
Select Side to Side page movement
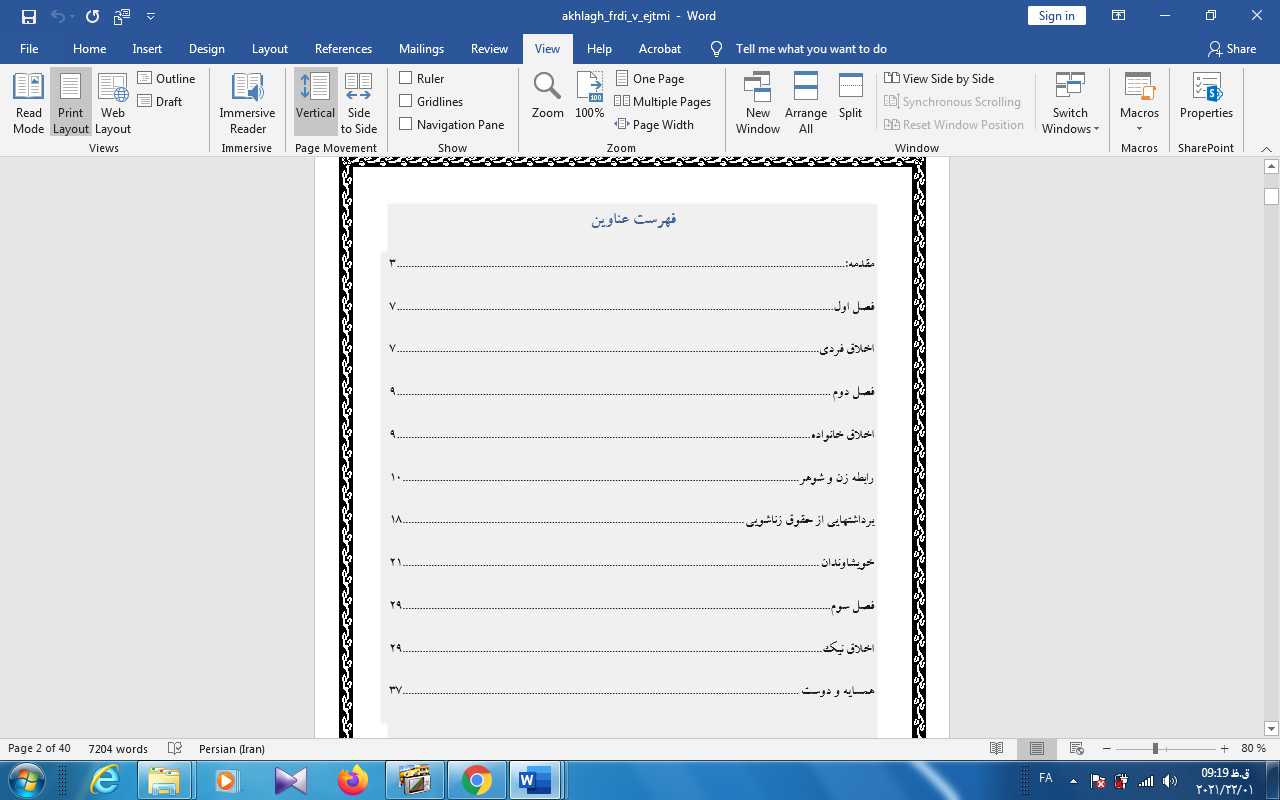(358, 103)
